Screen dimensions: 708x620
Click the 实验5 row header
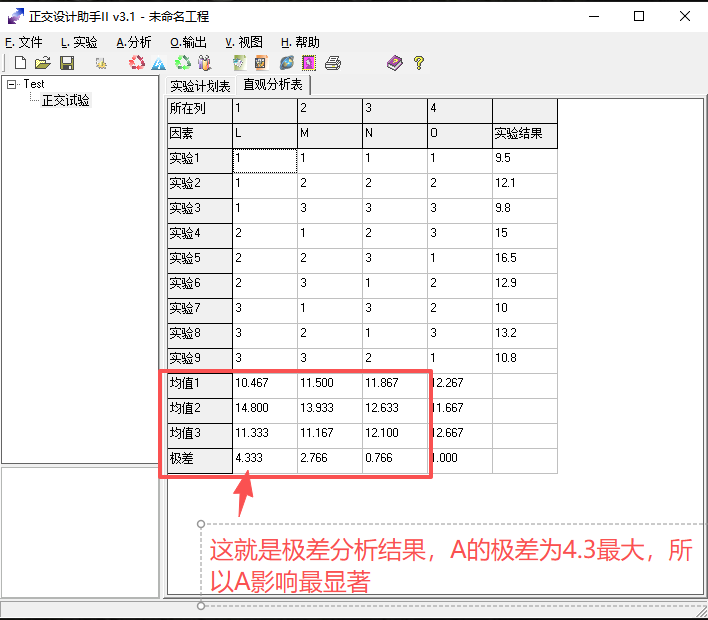tap(200, 260)
